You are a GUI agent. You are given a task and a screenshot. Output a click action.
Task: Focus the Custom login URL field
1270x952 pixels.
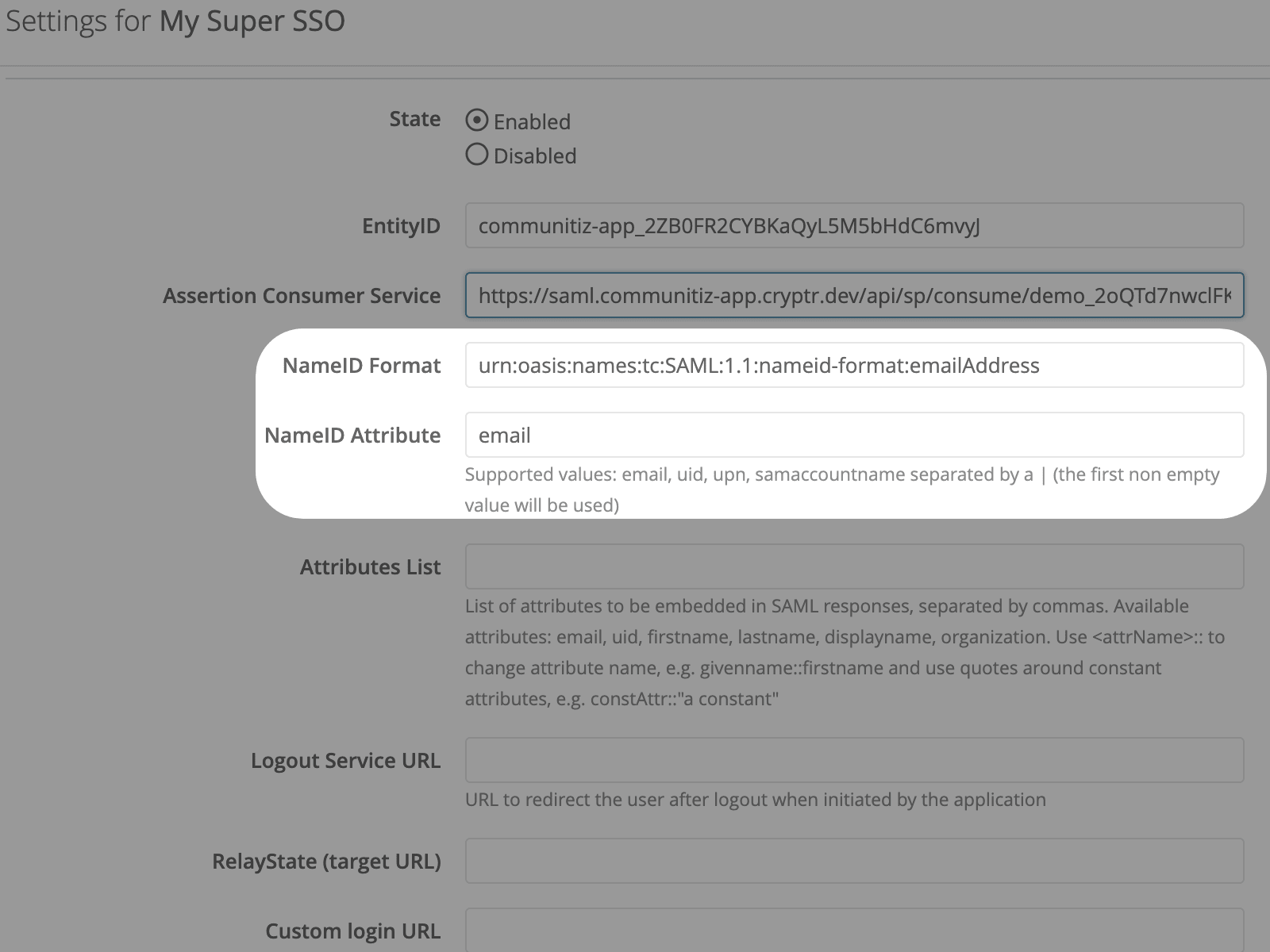click(x=854, y=931)
